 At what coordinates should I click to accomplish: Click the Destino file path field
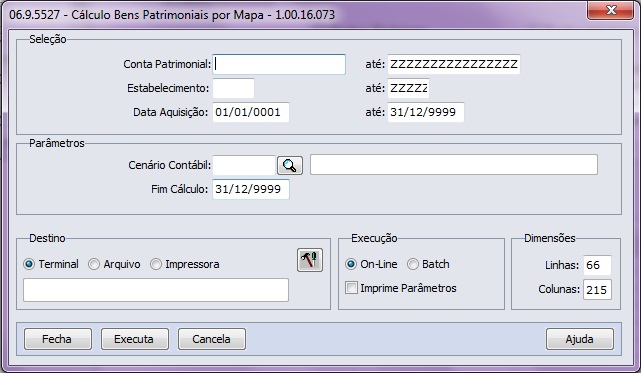pyautogui.click(x=156, y=290)
